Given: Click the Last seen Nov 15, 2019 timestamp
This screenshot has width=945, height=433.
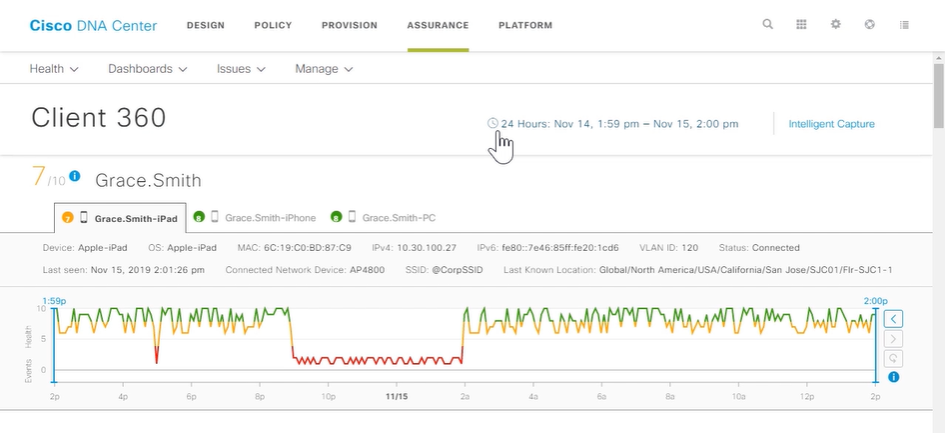Looking at the screenshot, I should (148, 270).
